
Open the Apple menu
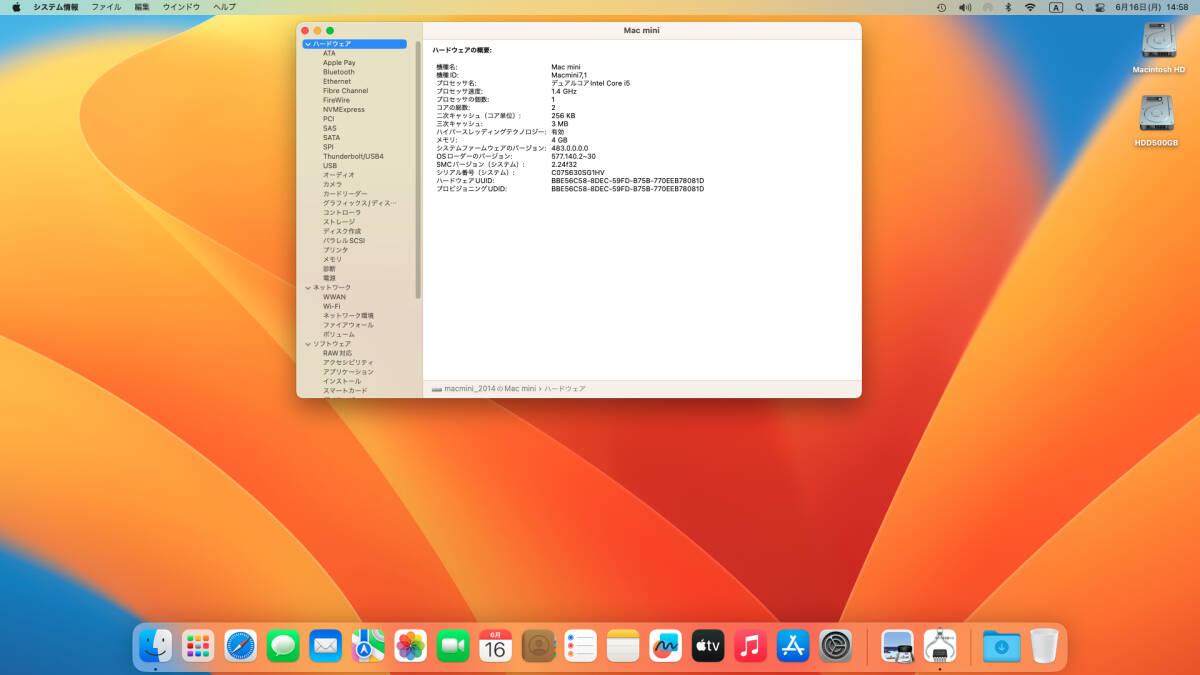pos(16,7)
